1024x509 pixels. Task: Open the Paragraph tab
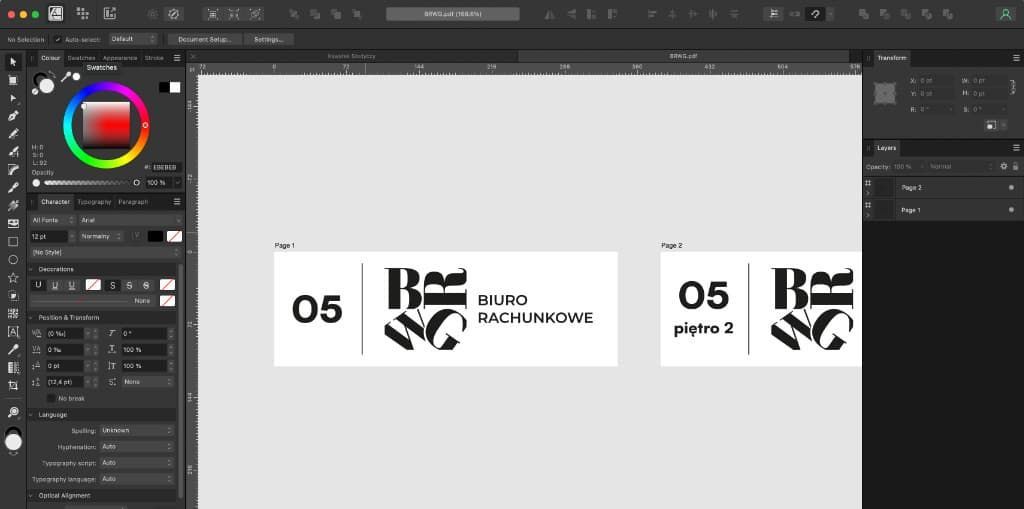pos(133,202)
